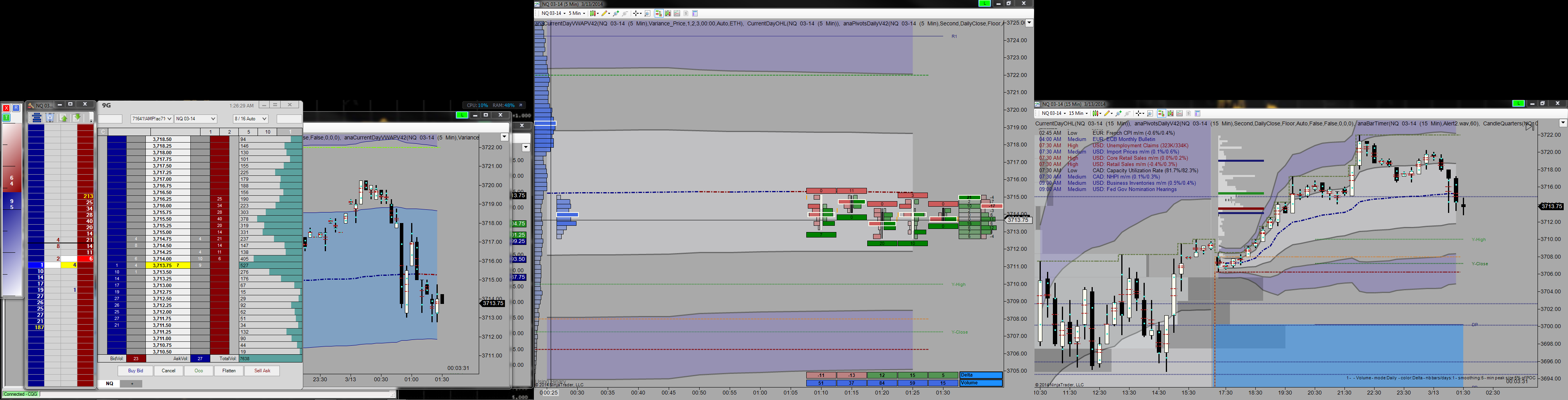Click the Delta label in the 5 Min chart footer
The height and width of the screenshot is (400, 1568).
pyautogui.click(x=981, y=375)
